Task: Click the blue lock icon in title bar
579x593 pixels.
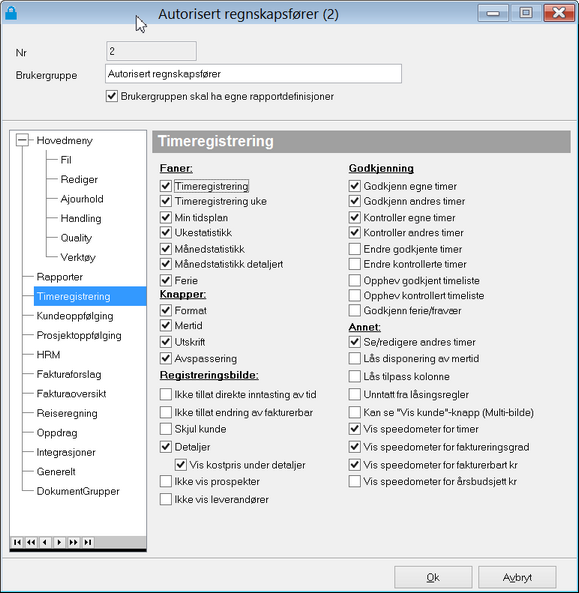Action: pyautogui.click(x=11, y=13)
